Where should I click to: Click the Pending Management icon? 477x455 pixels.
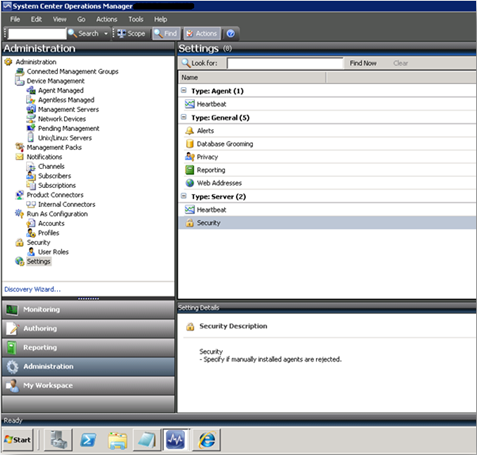click(31, 128)
